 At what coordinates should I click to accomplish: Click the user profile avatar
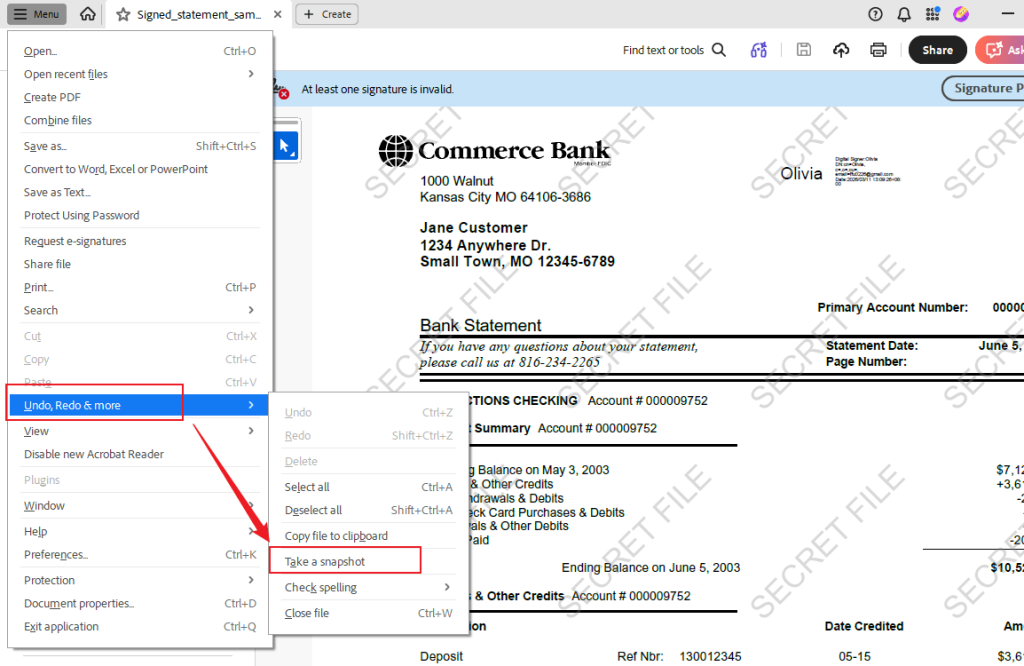961,14
